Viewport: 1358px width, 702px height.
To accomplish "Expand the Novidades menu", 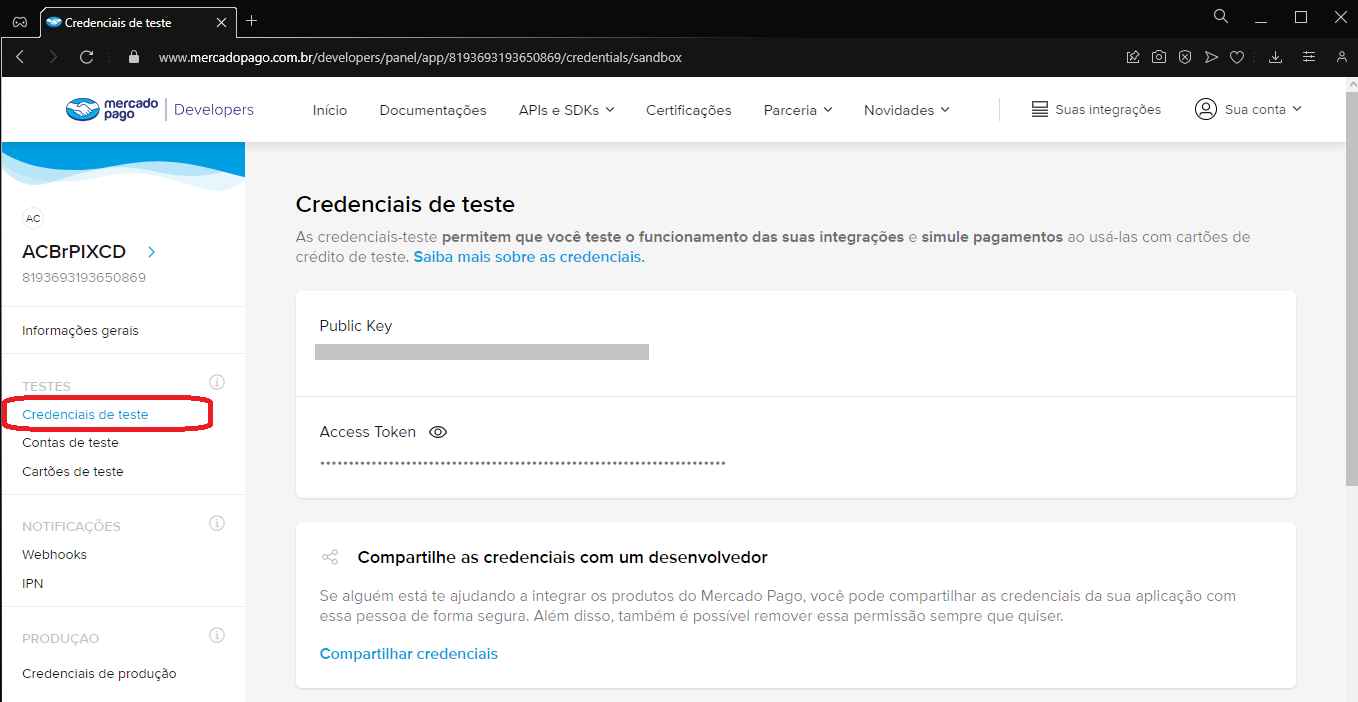I will pyautogui.click(x=906, y=110).
